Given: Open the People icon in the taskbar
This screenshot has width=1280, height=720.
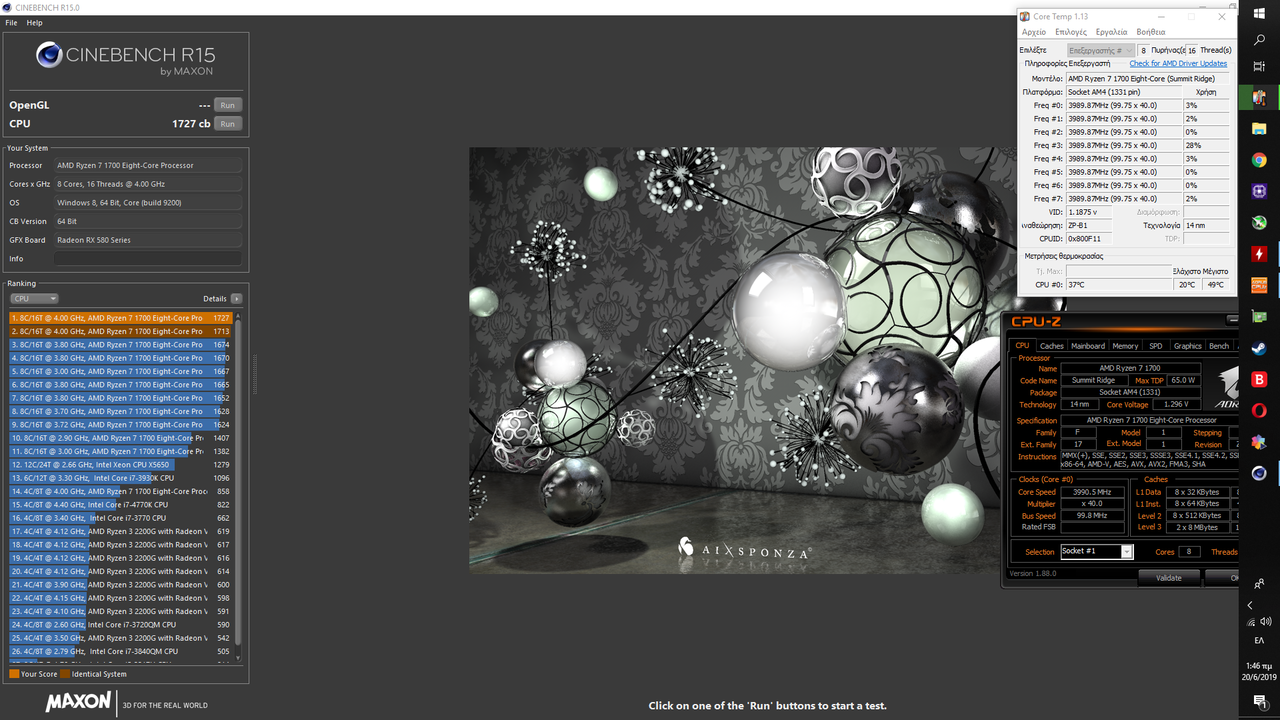Looking at the screenshot, I should [1259, 583].
